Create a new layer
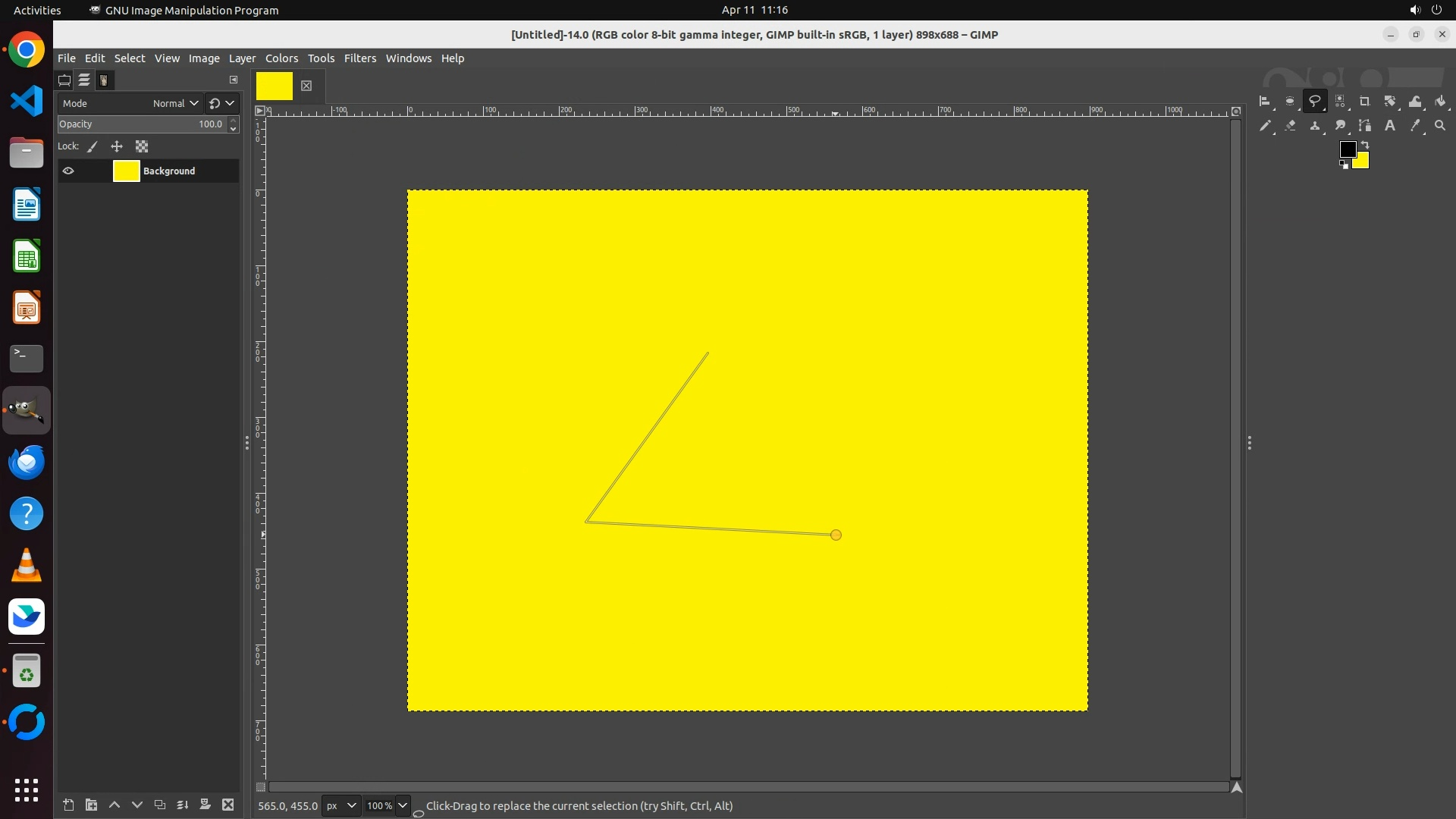1456x819 pixels. [x=68, y=805]
